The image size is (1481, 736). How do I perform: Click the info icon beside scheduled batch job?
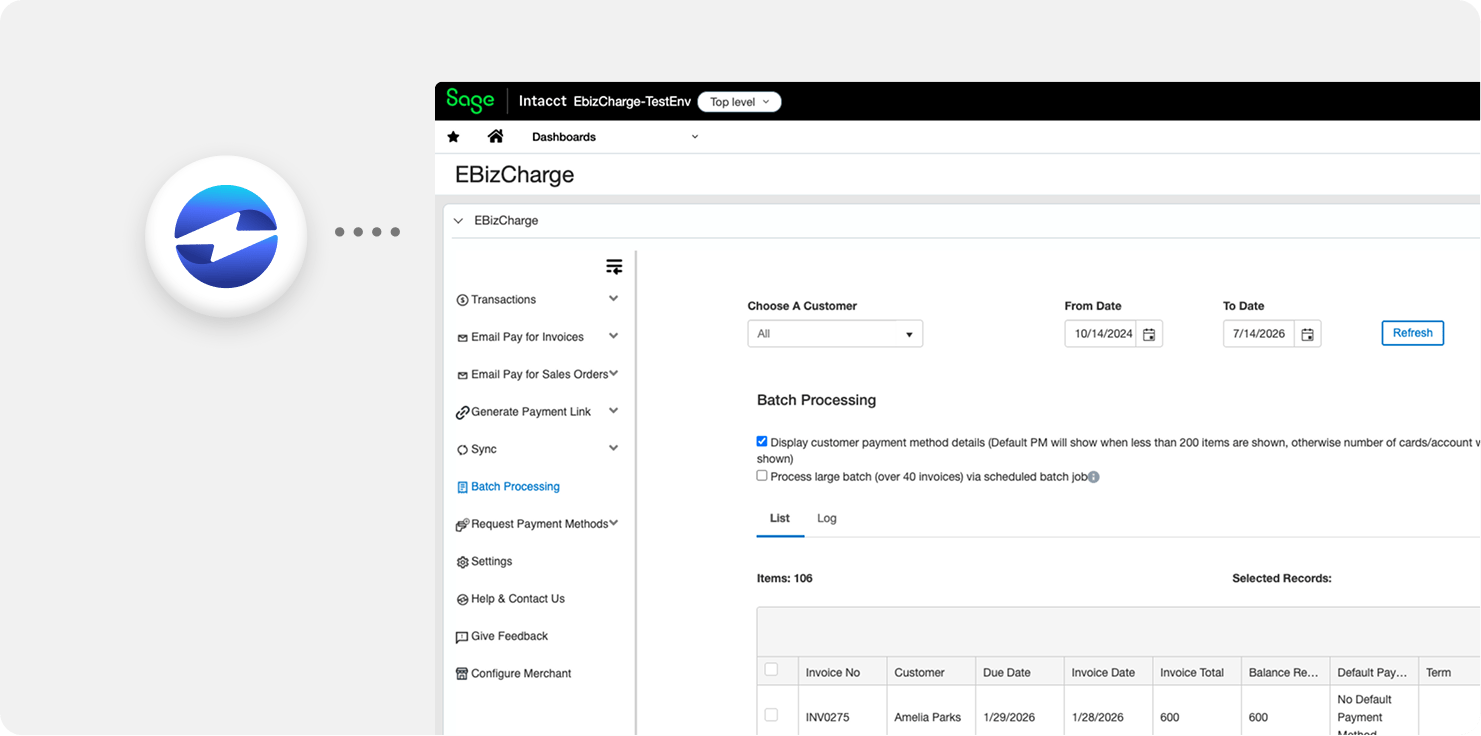[x=1093, y=478]
